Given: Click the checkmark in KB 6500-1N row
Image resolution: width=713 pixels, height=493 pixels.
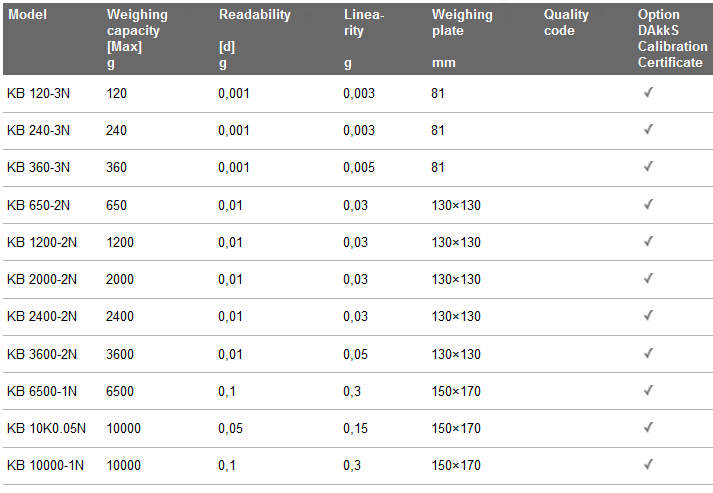Looking at the screenshot, I should point(648,390).
